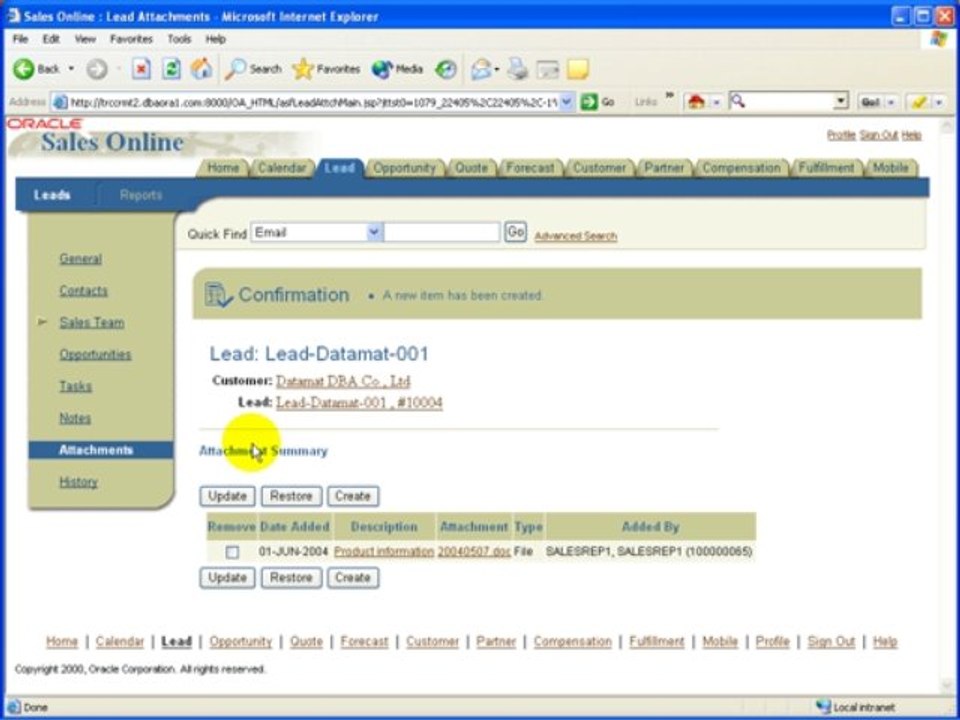Click the Mail envelope toolbar icon
This screenshot has width=960, height=720.
481,69
